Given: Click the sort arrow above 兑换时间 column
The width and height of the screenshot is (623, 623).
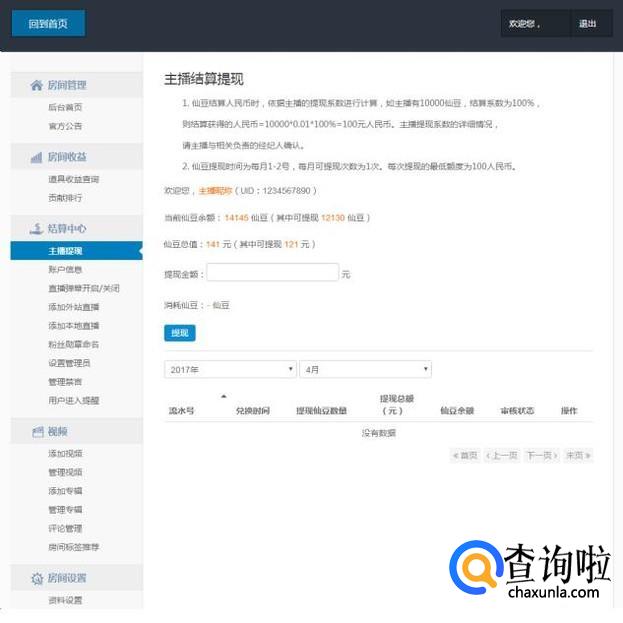Looking at the screenshot, I should pyautogui.click(x=223, y=397).
